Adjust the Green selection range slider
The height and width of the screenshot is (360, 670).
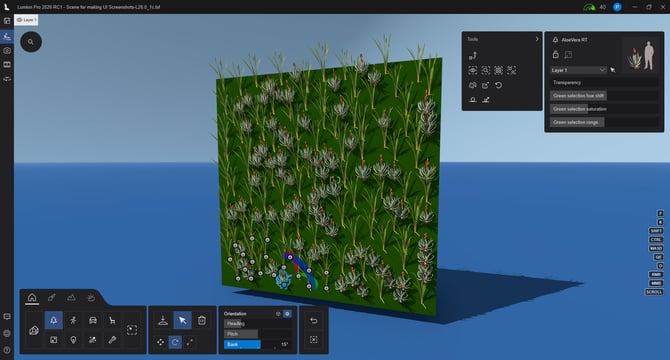(x=603, y=122)
